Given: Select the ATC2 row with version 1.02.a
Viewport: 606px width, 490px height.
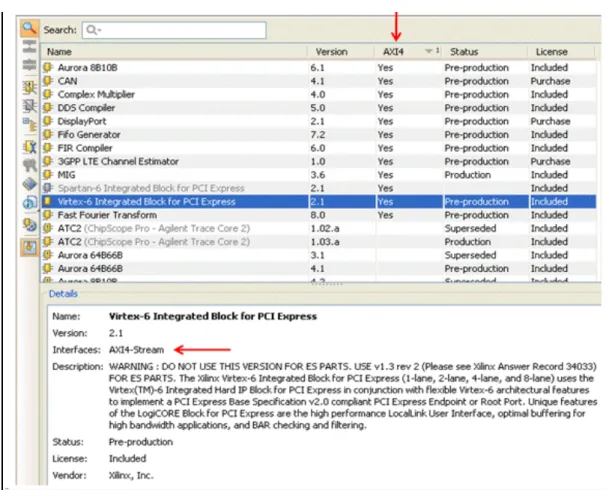Looking at the screenshot, I should coord(319,228).
